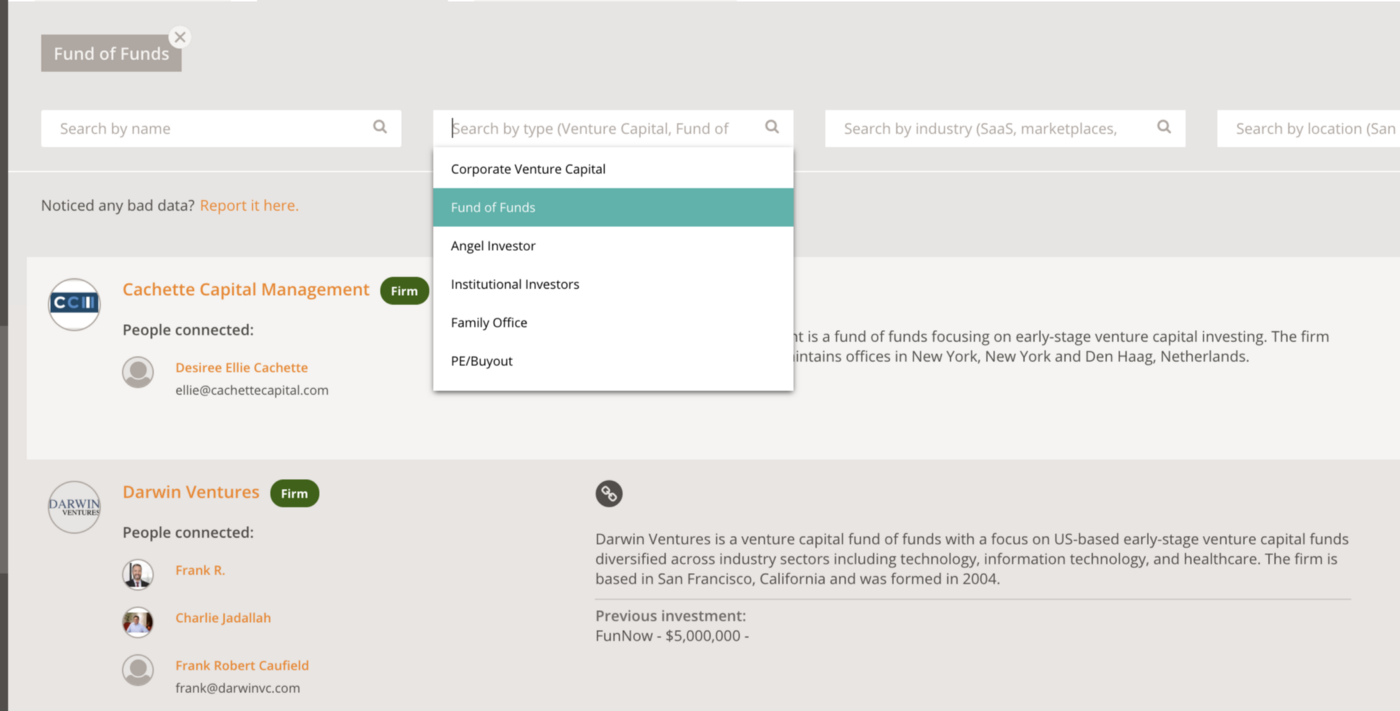Click the magnifier icon in name search field

pyautogui.click(x=380, y=127)
